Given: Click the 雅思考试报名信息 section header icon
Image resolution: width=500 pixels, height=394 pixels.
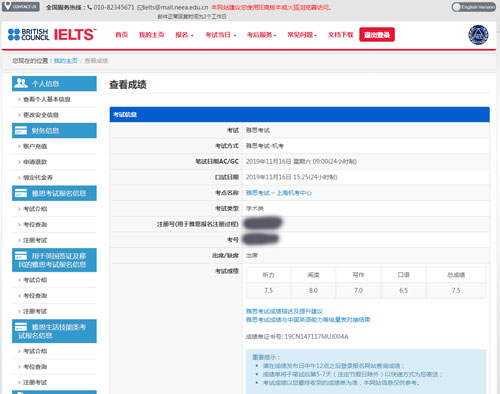Looking at the screenshot, I should pyautogui.click(x=21, y=193).
